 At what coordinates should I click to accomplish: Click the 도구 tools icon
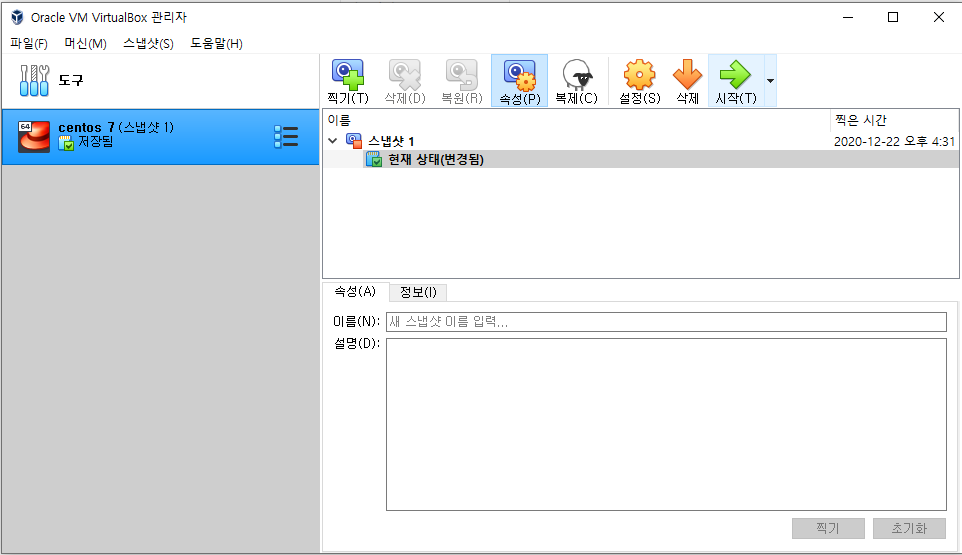(34, 80)
